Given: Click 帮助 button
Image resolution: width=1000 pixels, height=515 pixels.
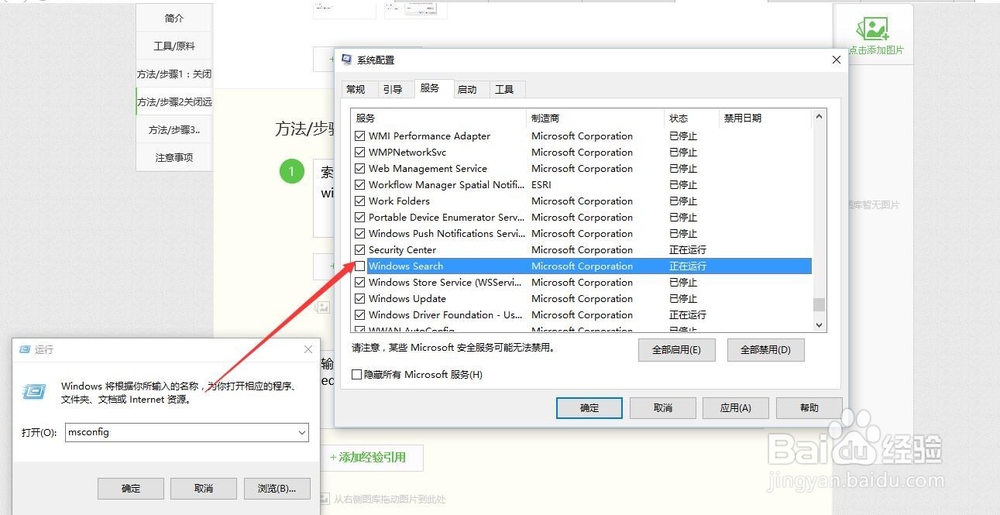Looking at the screenshot, I should (809, 408).
